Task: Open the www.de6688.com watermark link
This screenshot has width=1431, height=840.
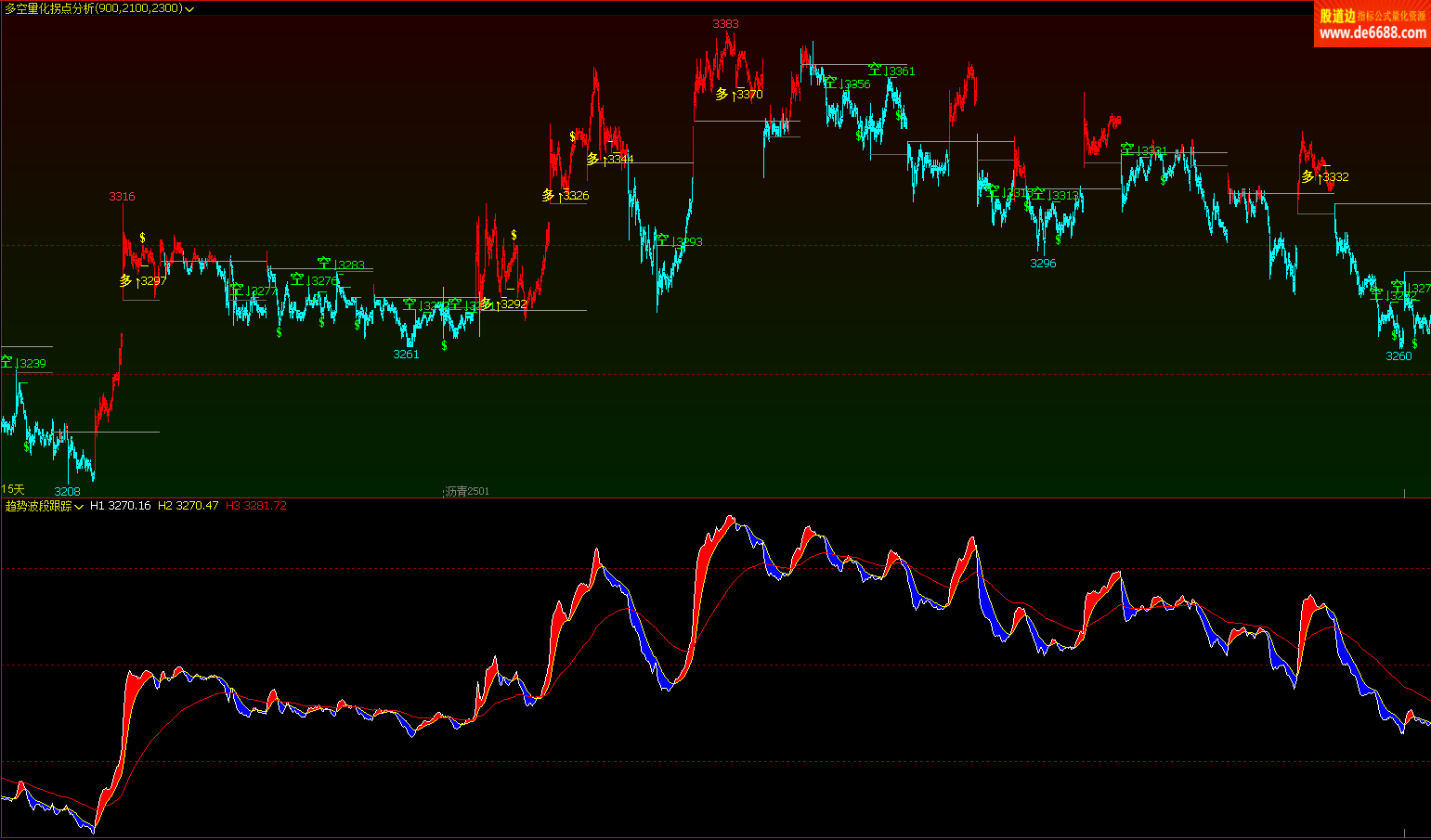Action: (1372, 33)
